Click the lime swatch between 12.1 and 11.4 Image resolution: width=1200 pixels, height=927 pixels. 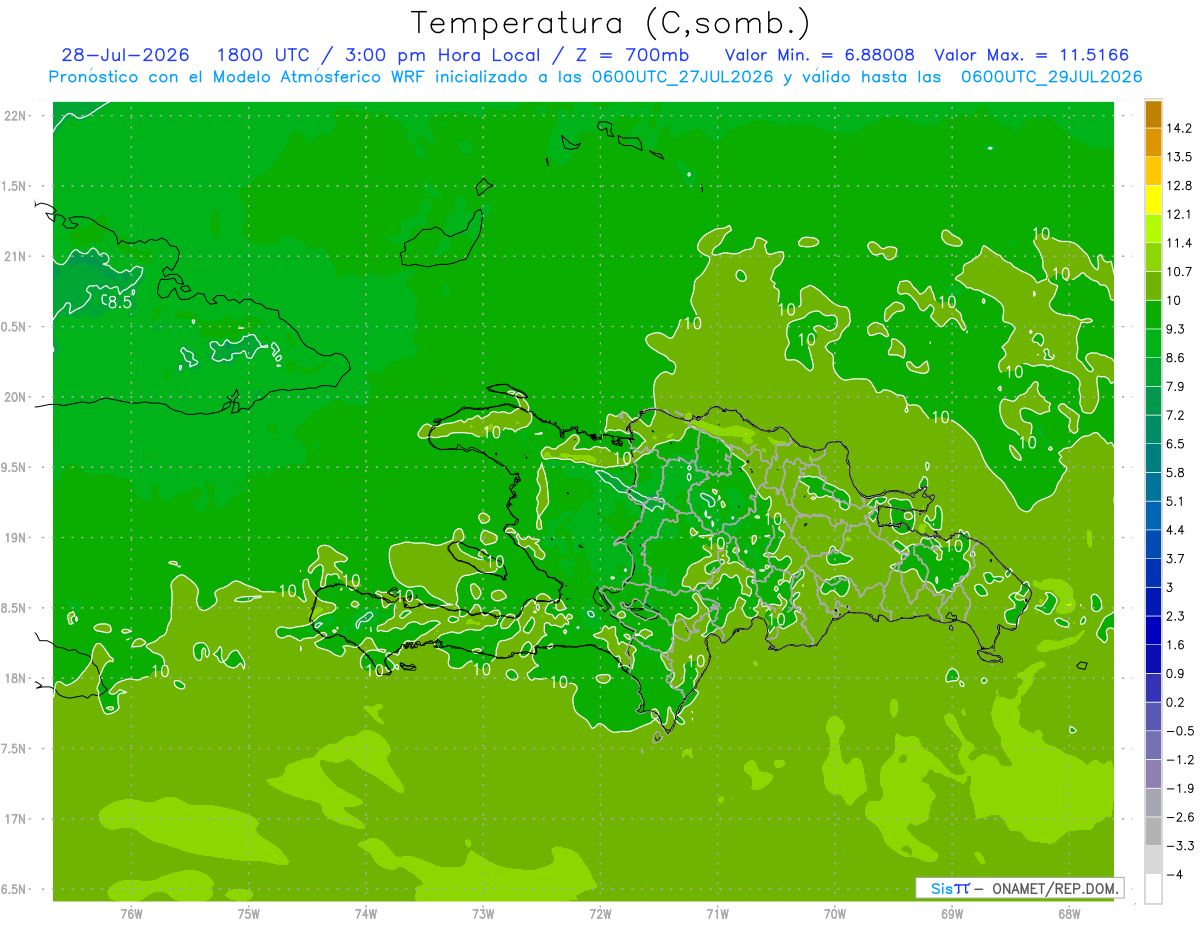[1153, 228]
